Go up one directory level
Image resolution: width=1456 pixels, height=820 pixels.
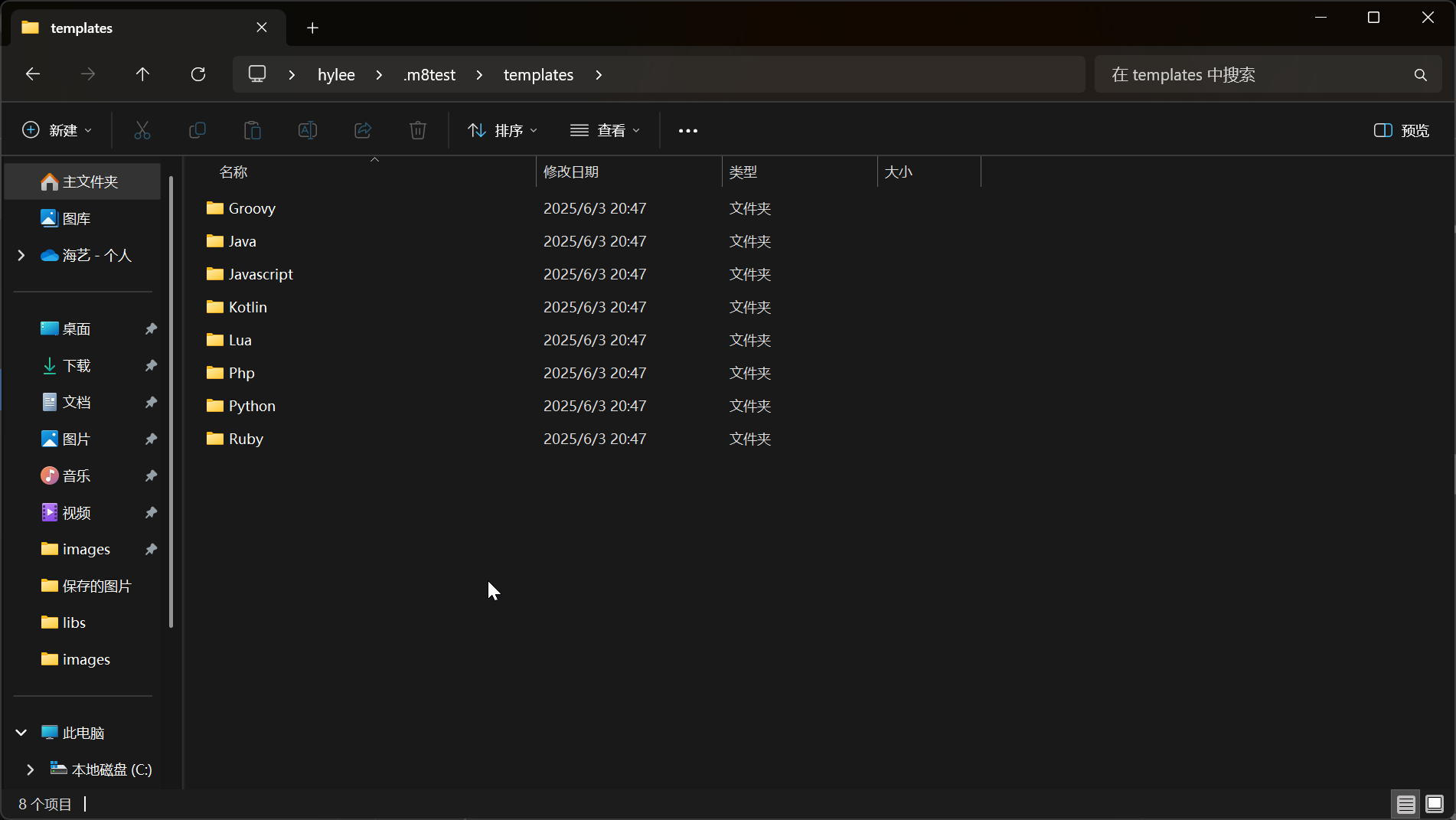click(142, 74)
